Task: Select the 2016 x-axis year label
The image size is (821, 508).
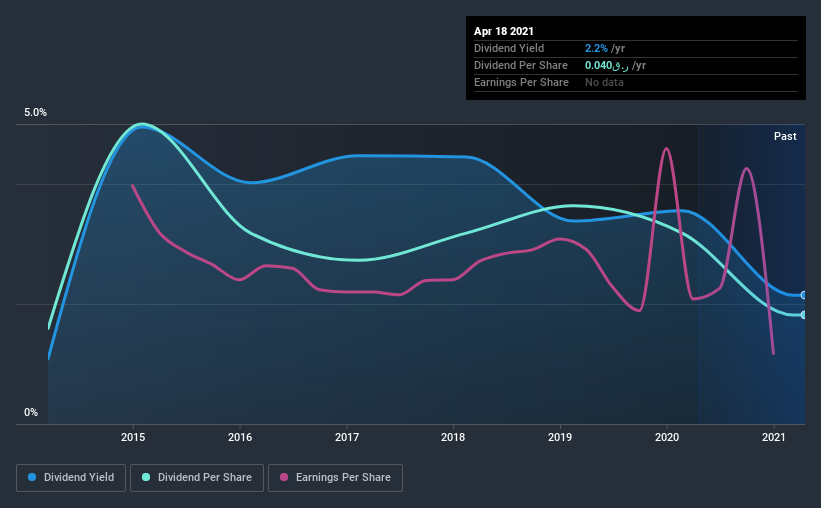Action: 240,437
